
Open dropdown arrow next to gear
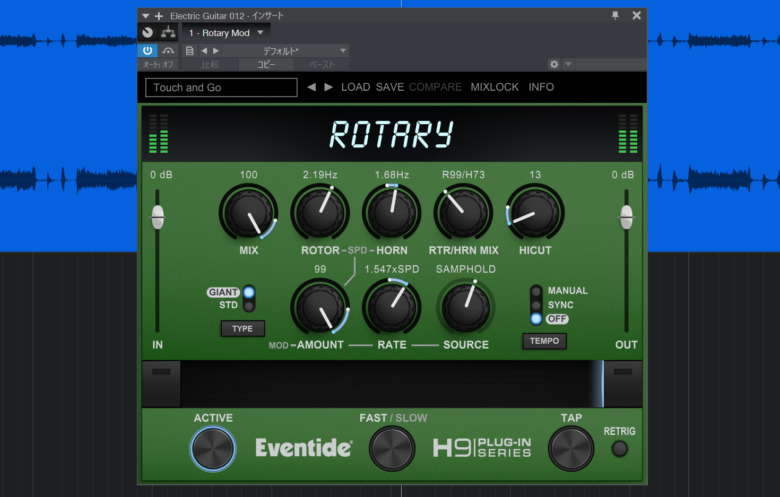tap(568, 64)
